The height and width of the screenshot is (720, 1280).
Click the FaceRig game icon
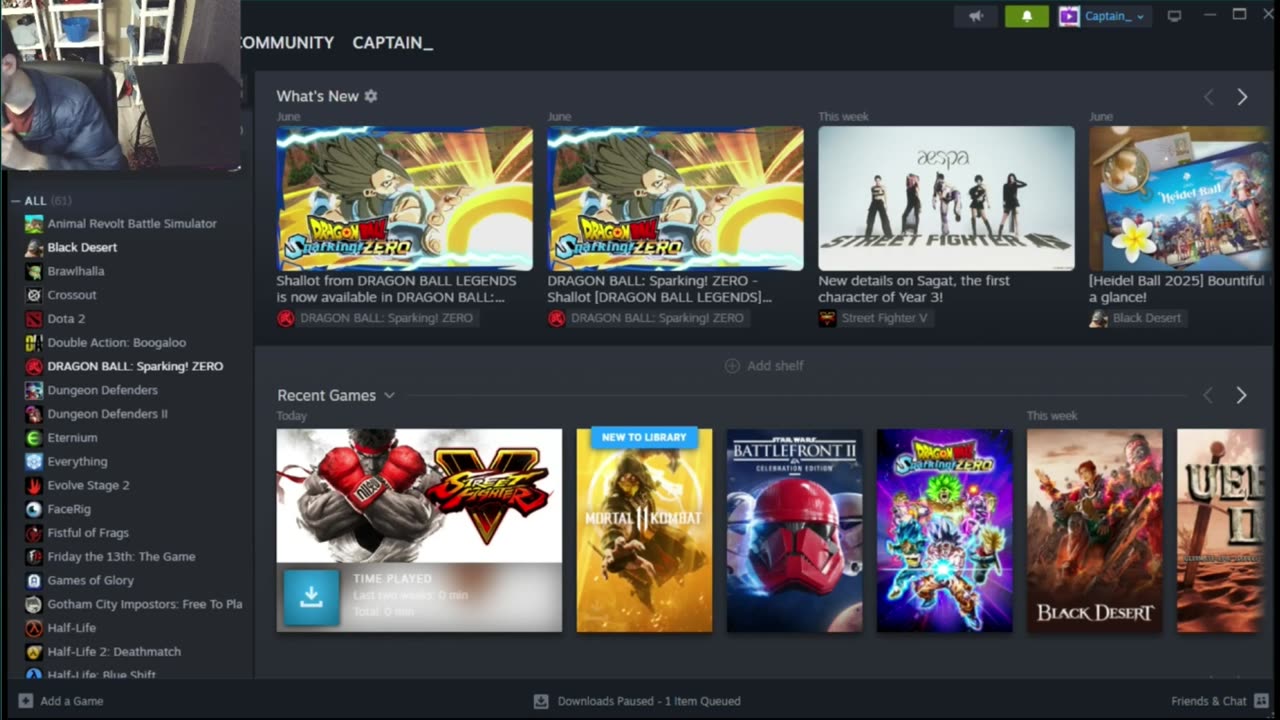pyautogui.click(x=34, y=509)
